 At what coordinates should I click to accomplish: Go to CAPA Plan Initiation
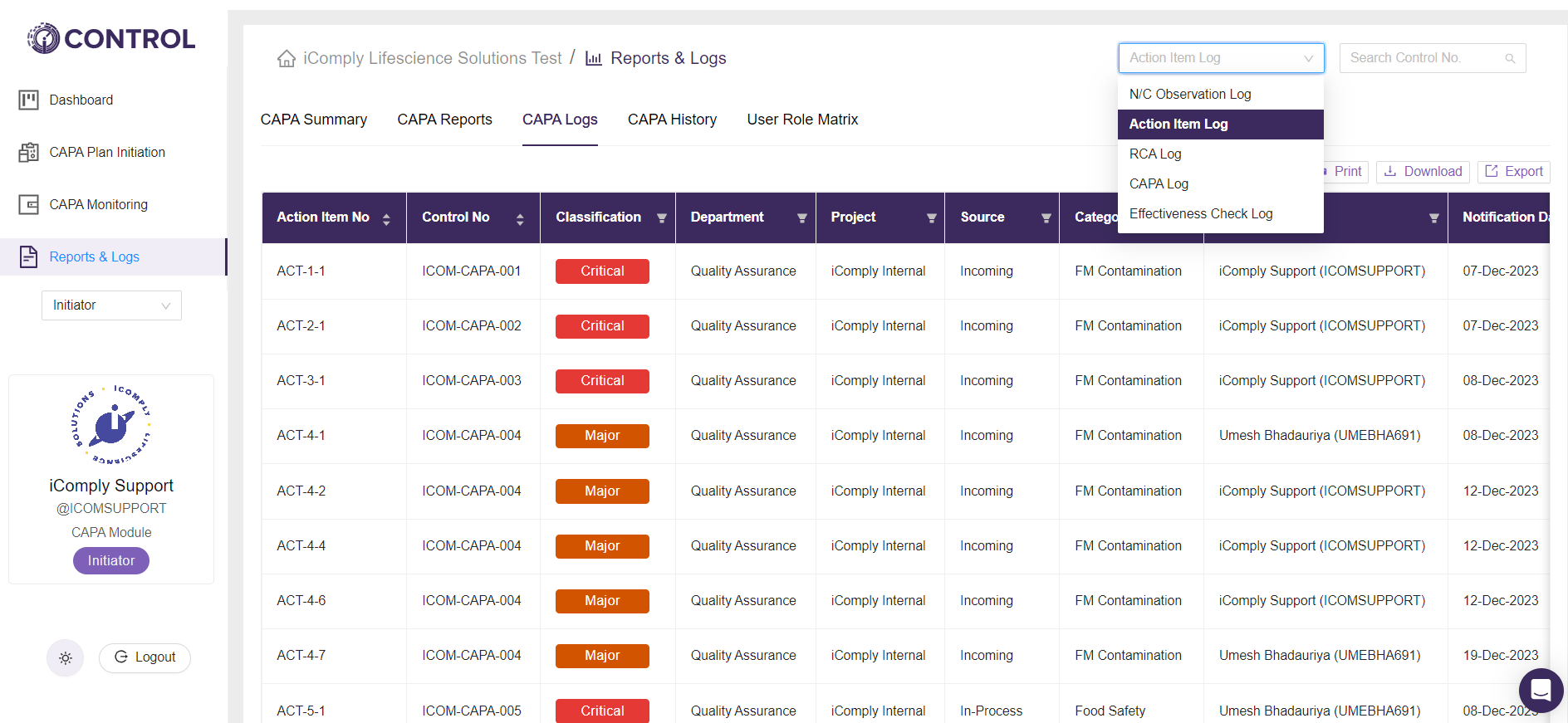[x=107, y=153]
